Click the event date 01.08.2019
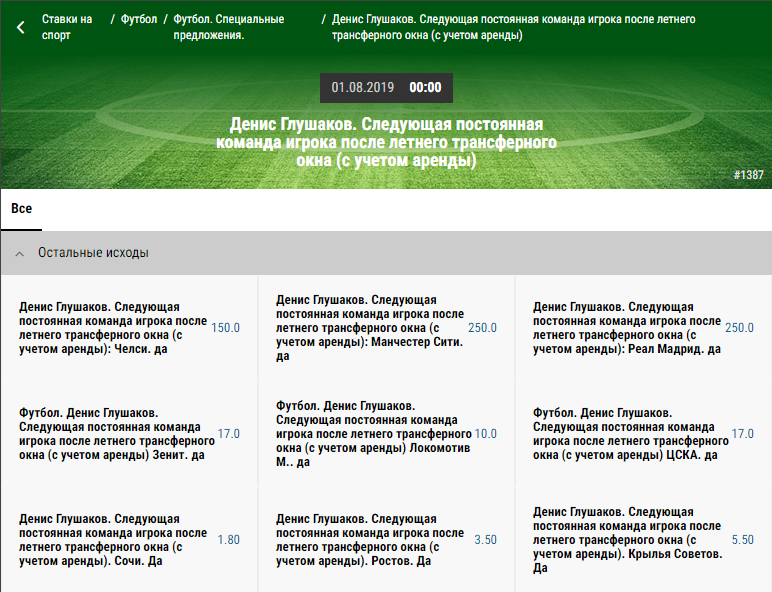772x592 pixels. [362, 88]
